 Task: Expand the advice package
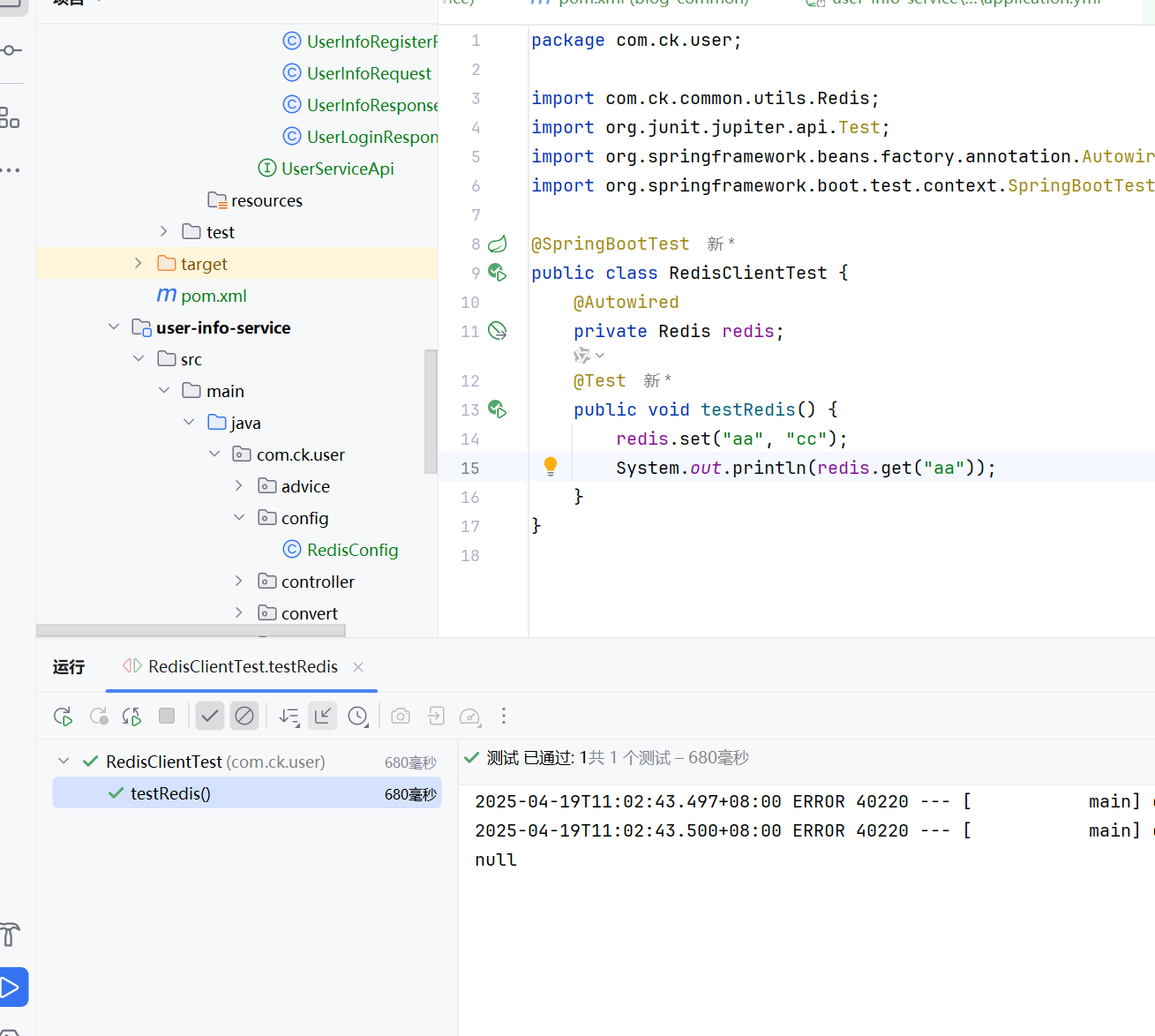pyautogui.click(x=239, y=485)
